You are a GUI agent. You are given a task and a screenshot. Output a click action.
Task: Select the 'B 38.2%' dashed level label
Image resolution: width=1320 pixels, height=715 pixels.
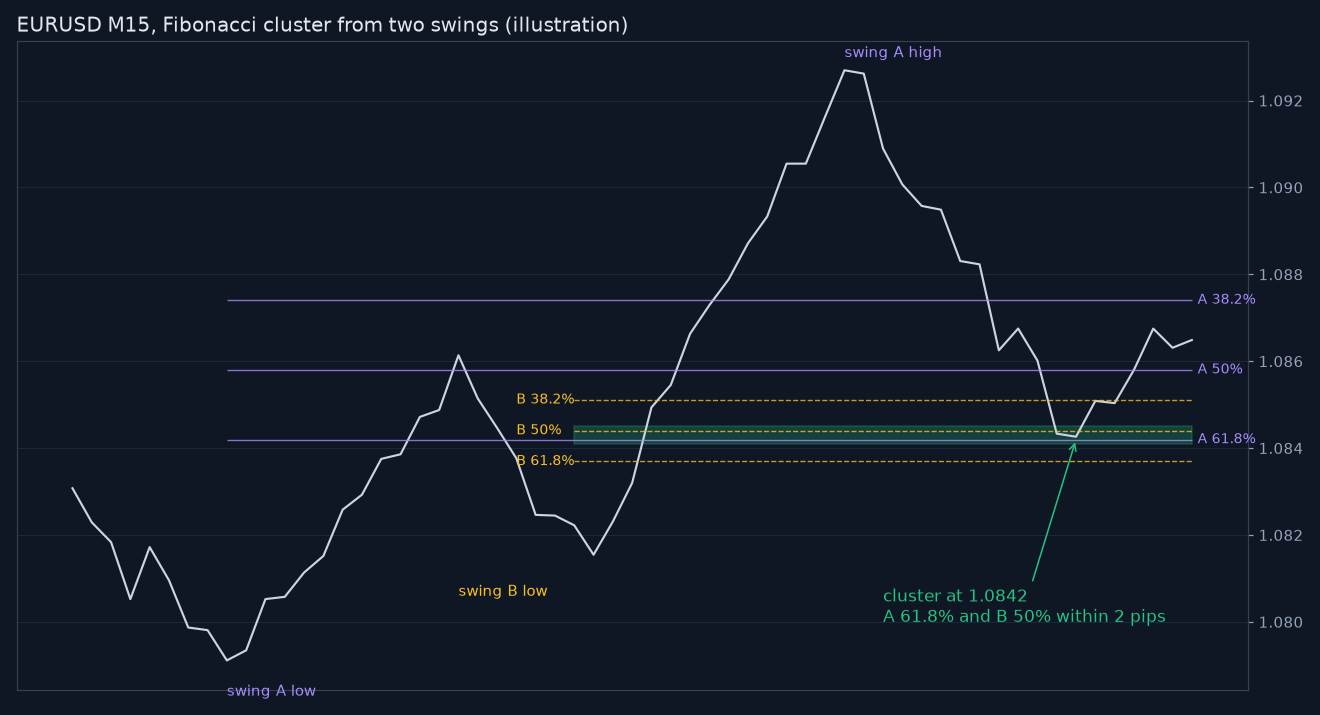point(545,399)
